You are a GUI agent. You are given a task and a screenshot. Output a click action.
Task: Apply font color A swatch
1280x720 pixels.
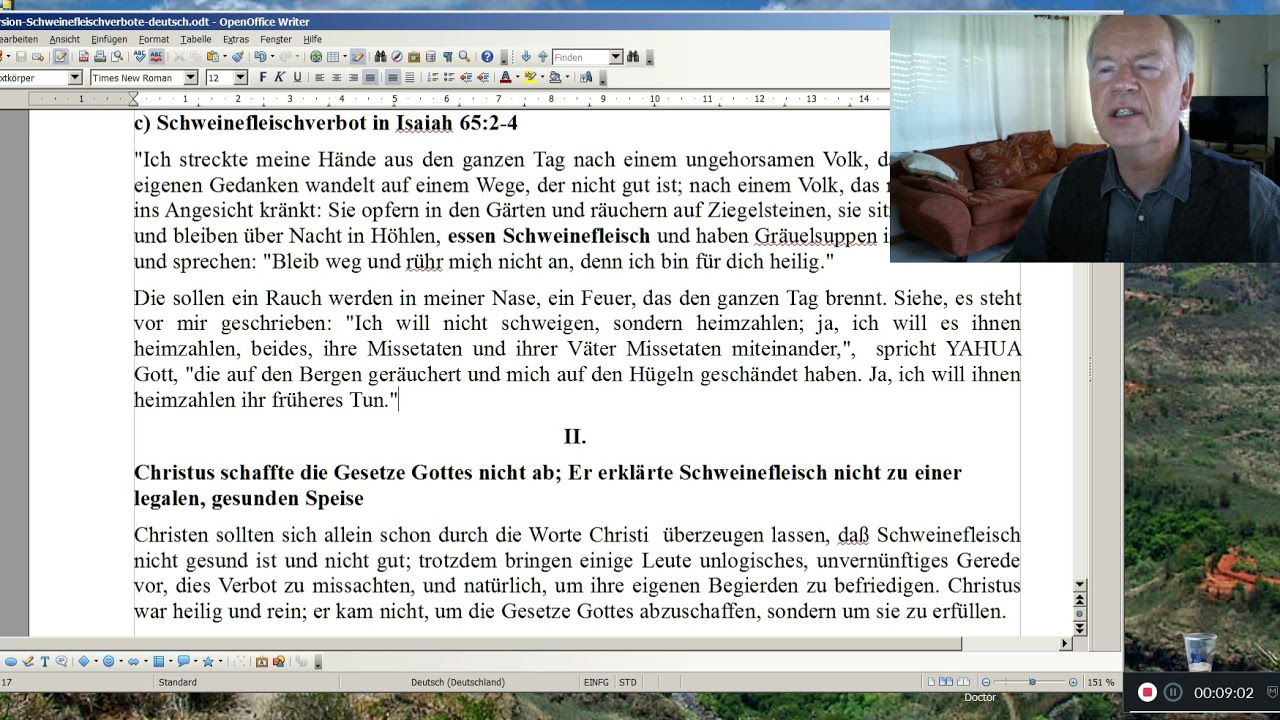[505, 78]
